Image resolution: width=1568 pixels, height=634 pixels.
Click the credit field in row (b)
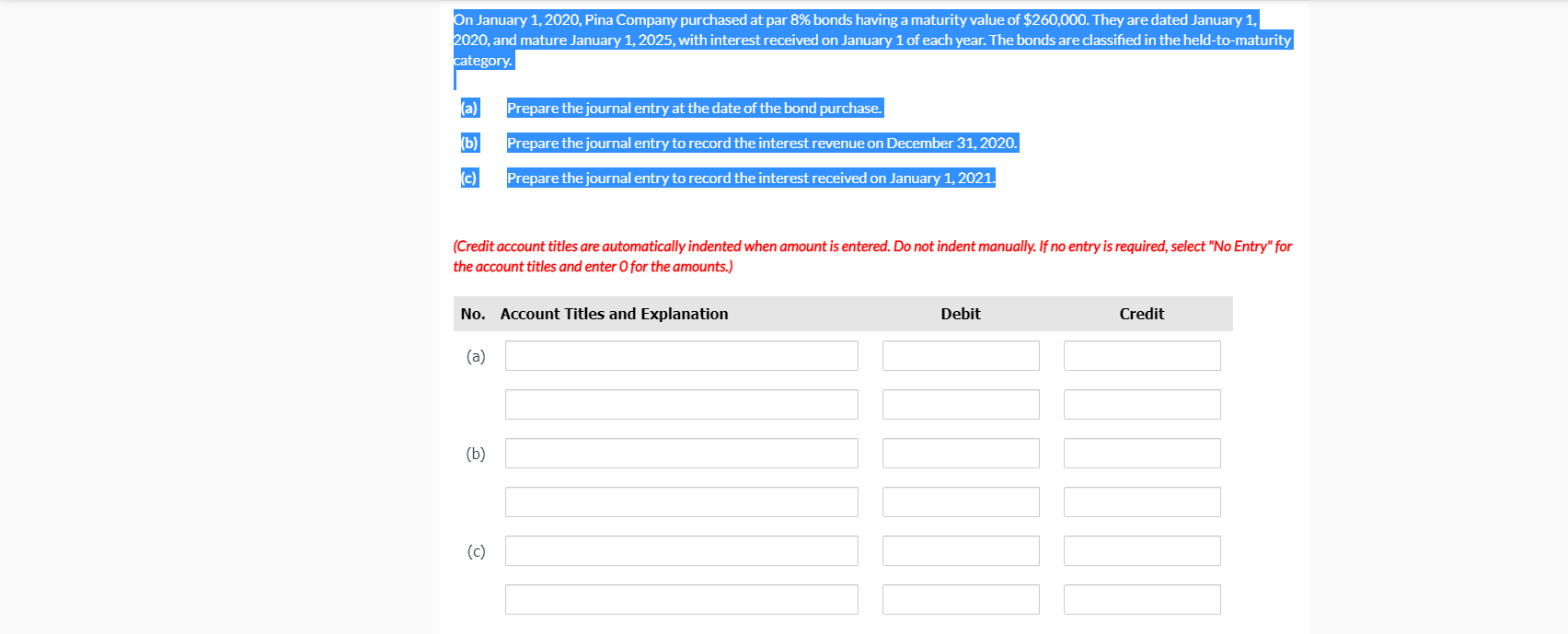pyautogui.click(x=1142, y=454)
